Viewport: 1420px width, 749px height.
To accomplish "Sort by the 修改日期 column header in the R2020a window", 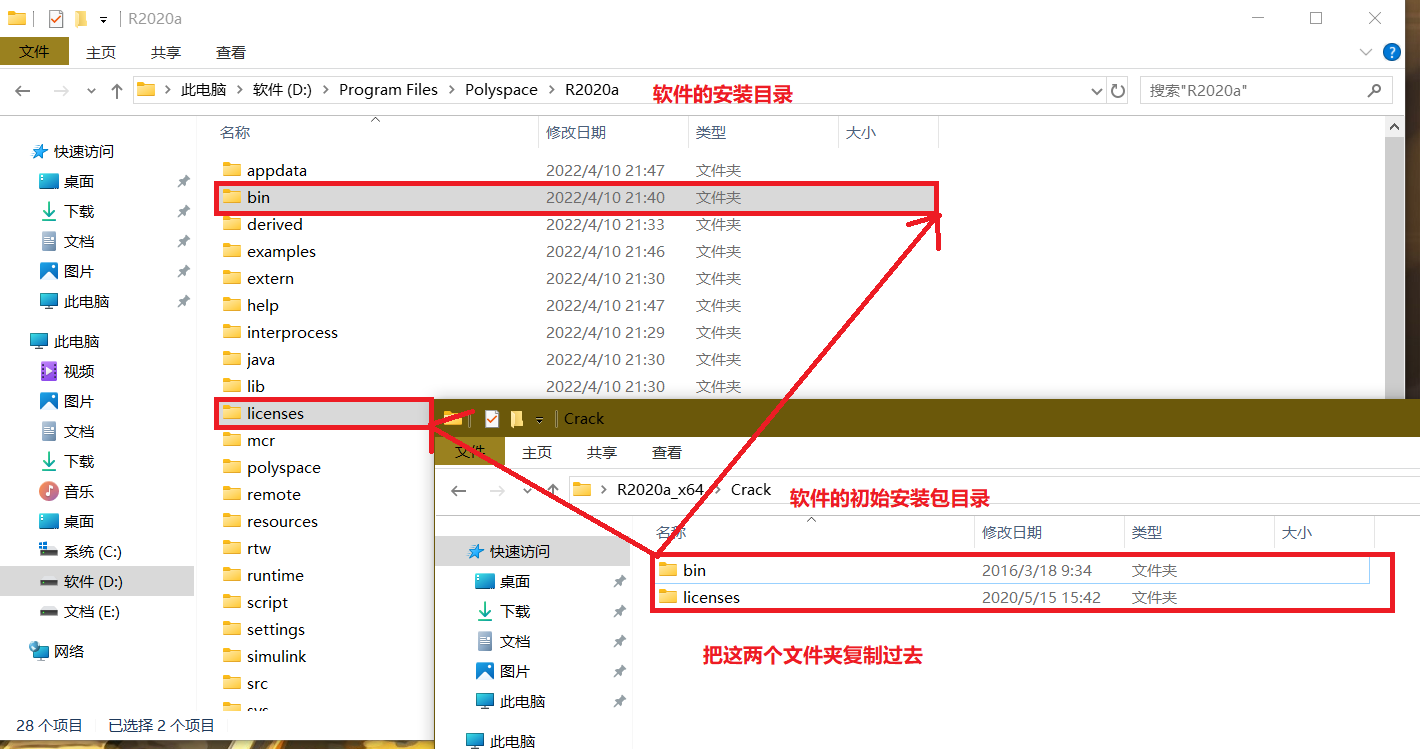I will (575, 132).
